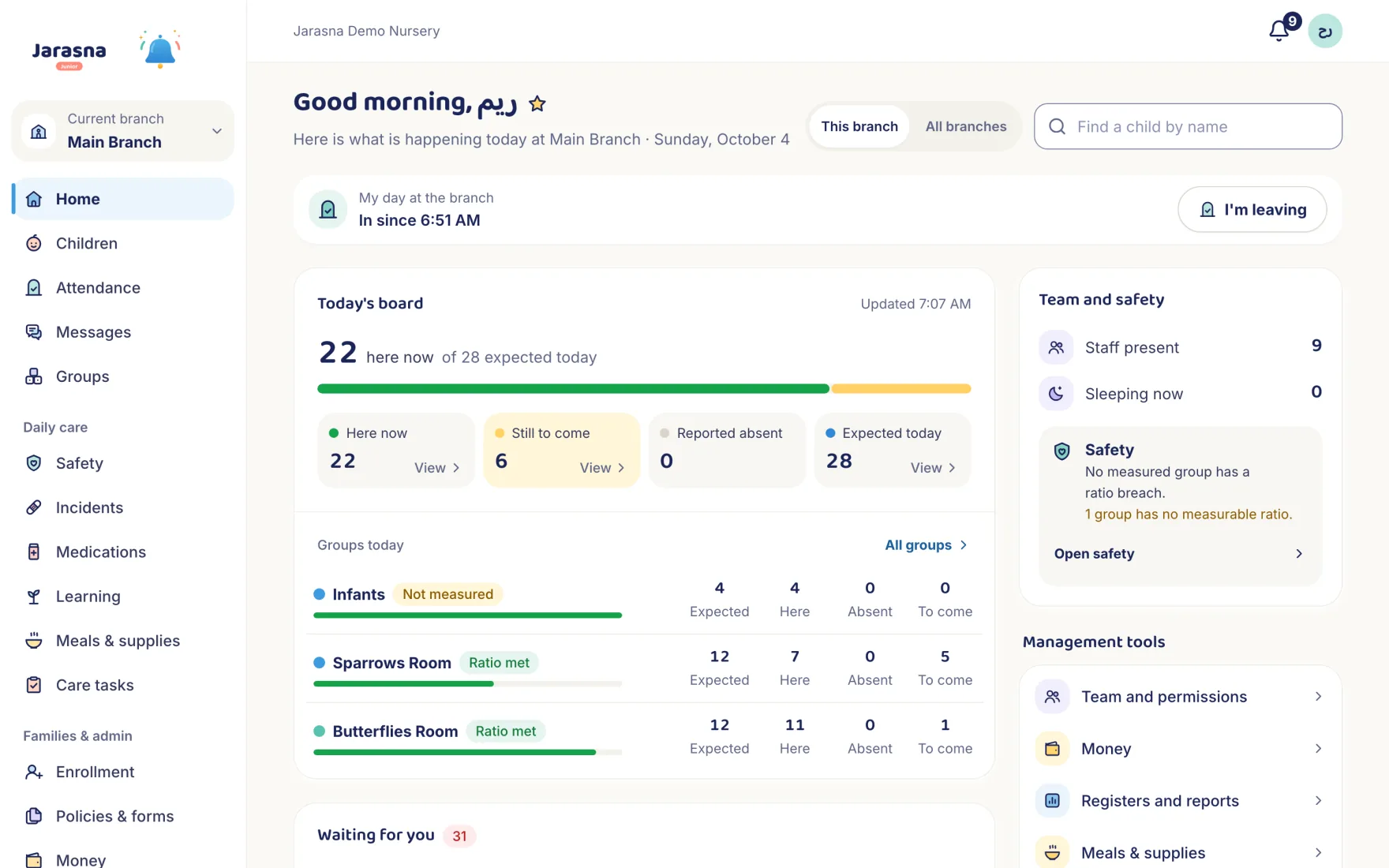Image resolution: width=1389 pixels, height=868 pixels.
Task: Click the Safety shield icon in sidebar
Action: 34,463
